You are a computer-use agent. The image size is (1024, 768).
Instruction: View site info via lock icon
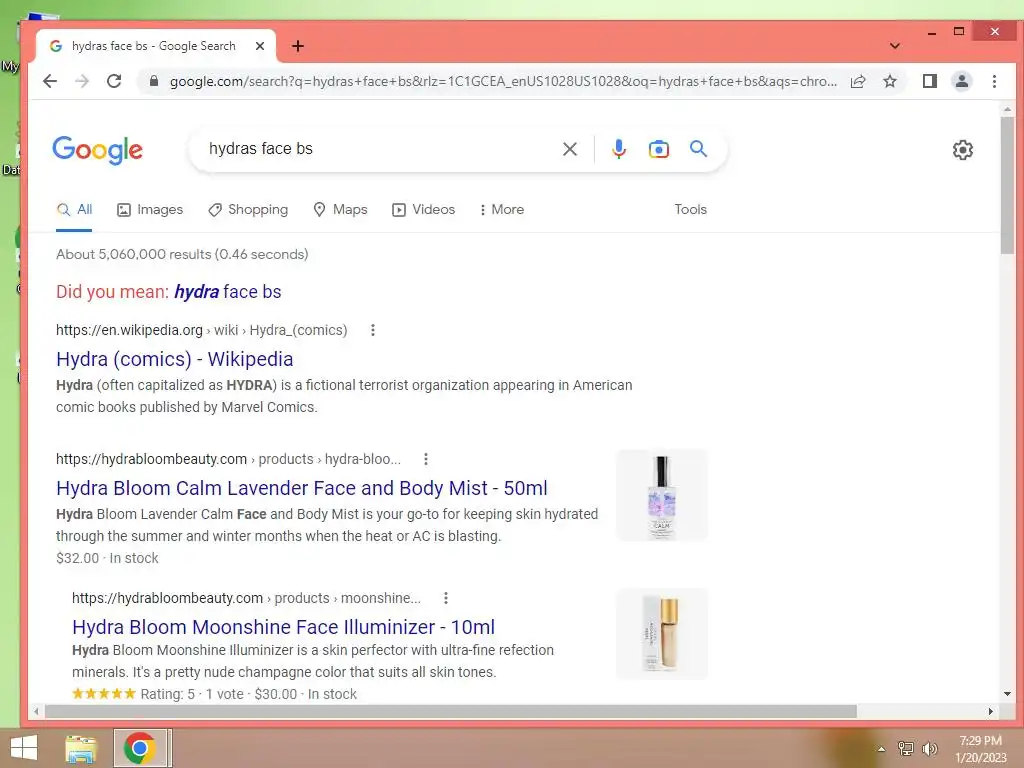(153, 81)
